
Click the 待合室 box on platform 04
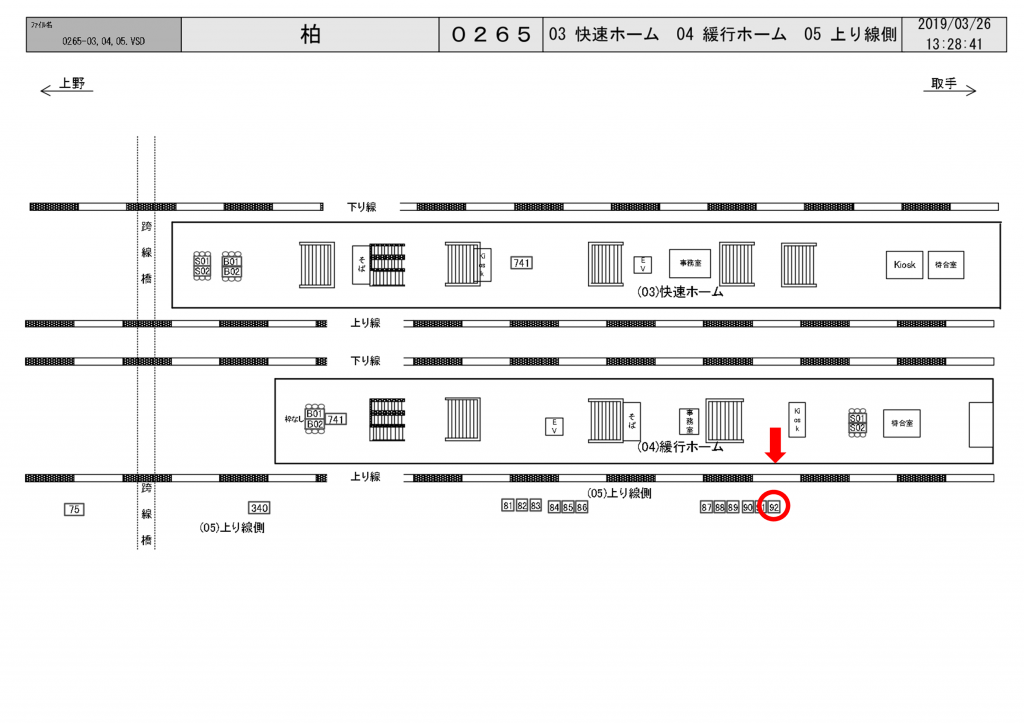(901, 423)
